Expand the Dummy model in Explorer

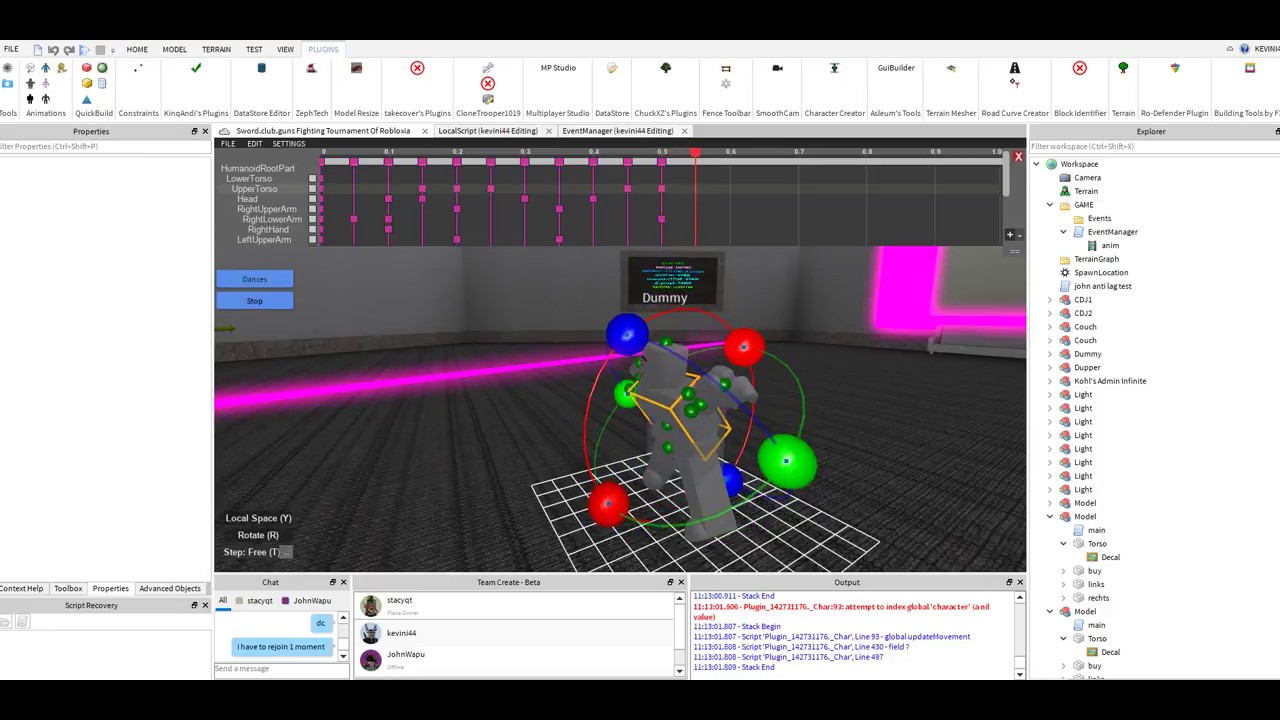coord(1050,354)
